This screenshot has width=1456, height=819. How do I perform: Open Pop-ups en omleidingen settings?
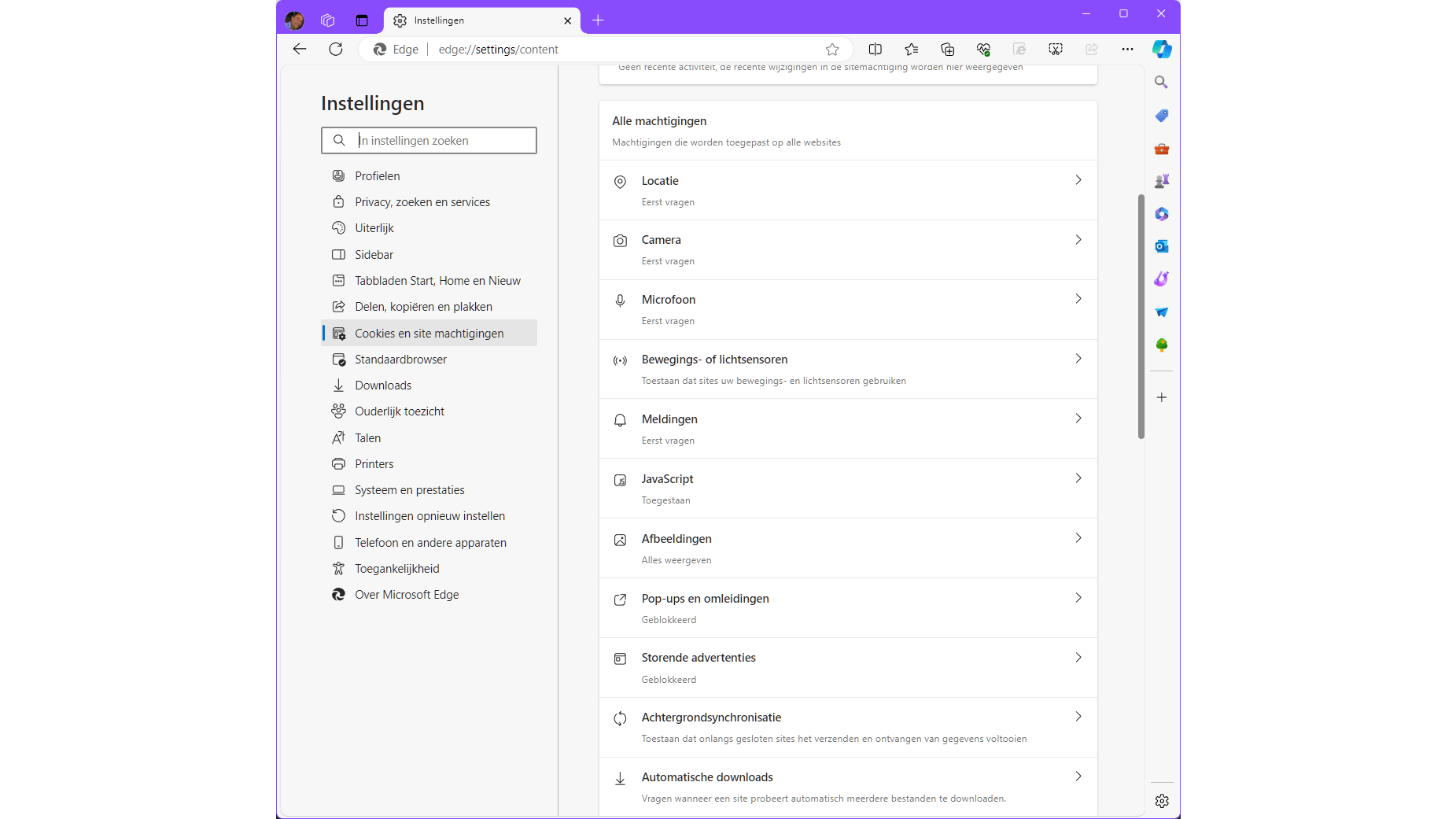tap(848, 608)
